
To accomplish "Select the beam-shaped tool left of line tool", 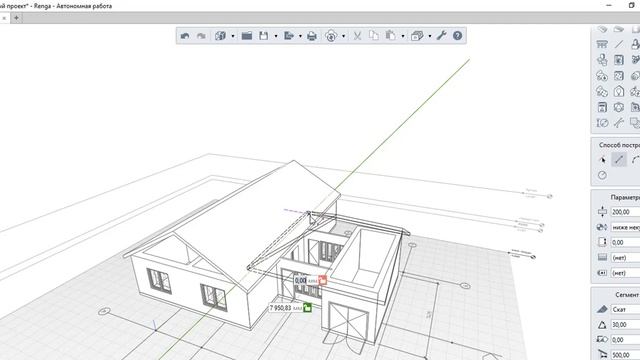I will (602, 44).
